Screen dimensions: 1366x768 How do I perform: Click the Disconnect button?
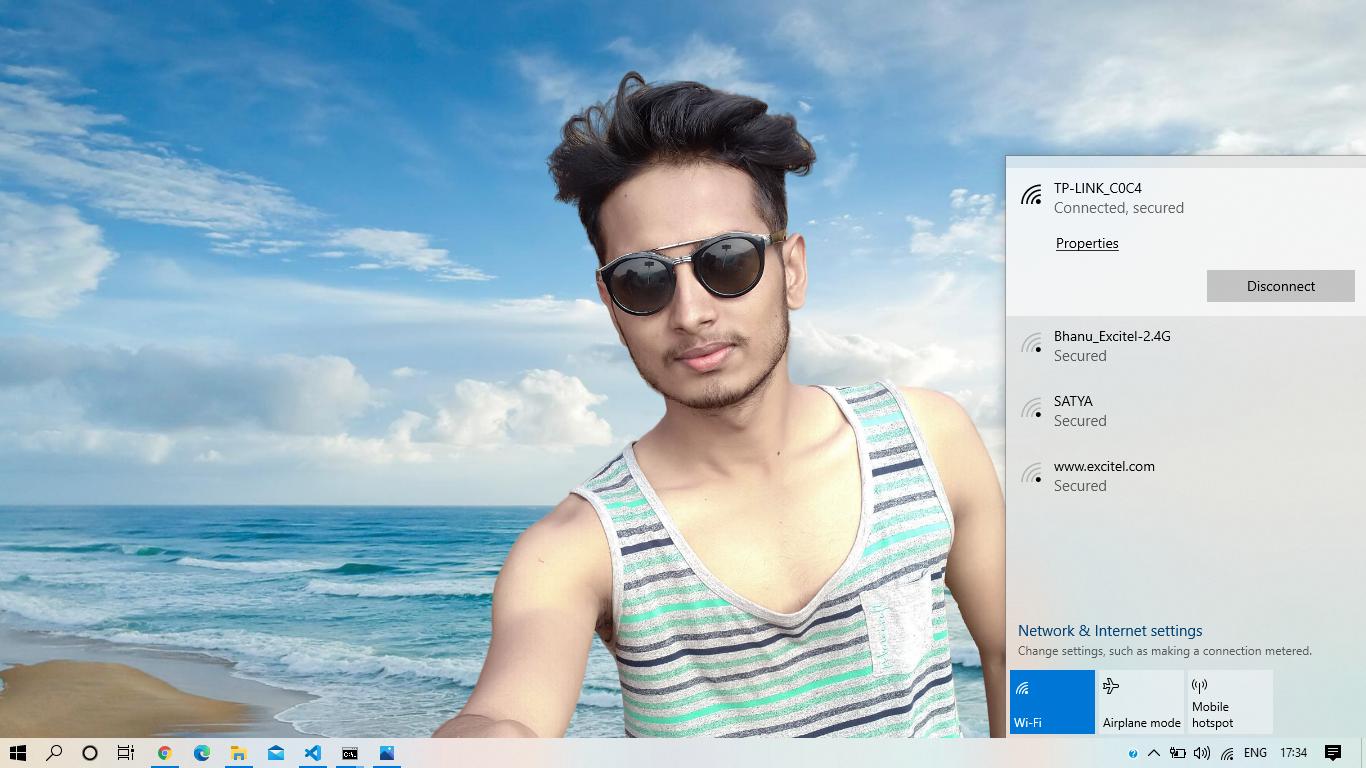1281,286
